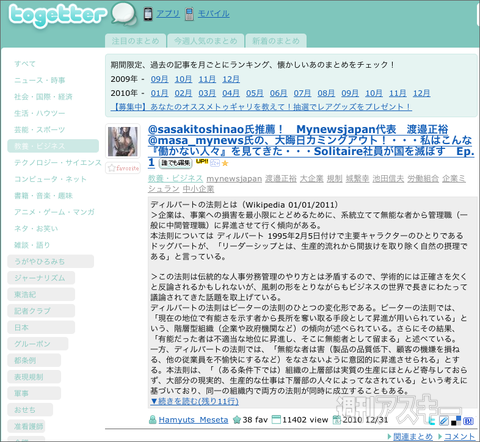This screenshot has width=480, height=442.
Task: Click the Hatena bookmark B! icon
Action: pos(468,421)
